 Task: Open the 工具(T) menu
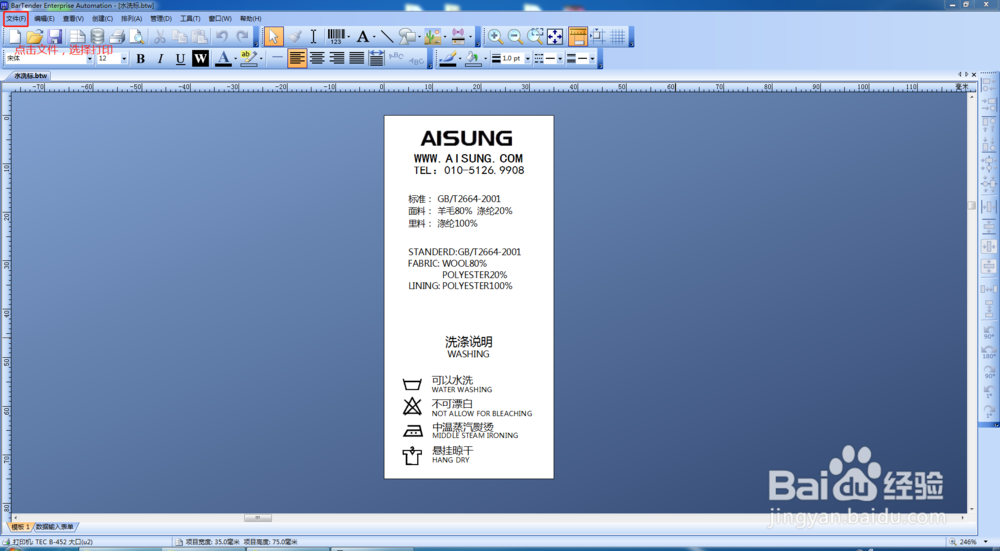coord(189,18)
